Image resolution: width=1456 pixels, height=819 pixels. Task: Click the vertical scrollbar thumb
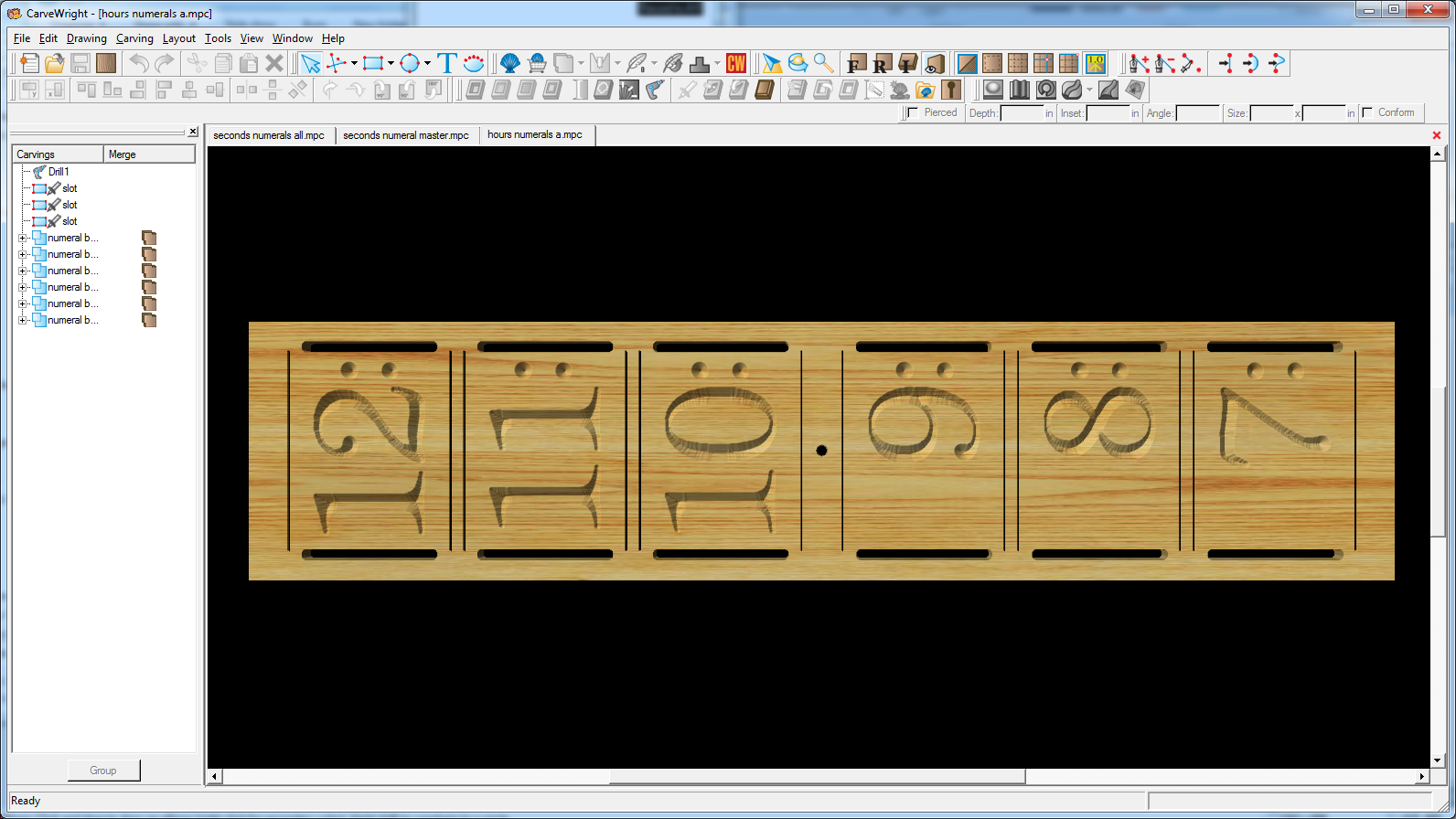tap(1437, 462)
